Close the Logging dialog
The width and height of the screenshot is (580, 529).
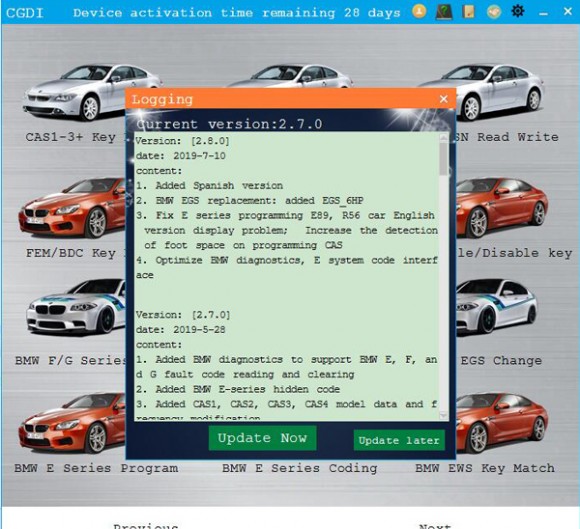coord(444,99)
